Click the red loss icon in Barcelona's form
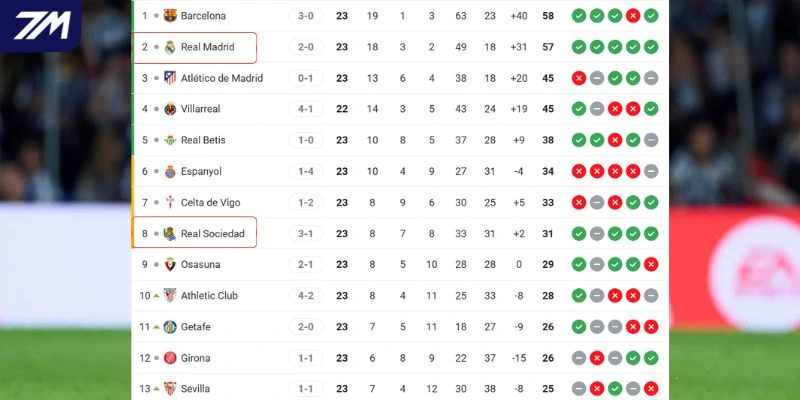800x400 pixels. pos(632,16)
